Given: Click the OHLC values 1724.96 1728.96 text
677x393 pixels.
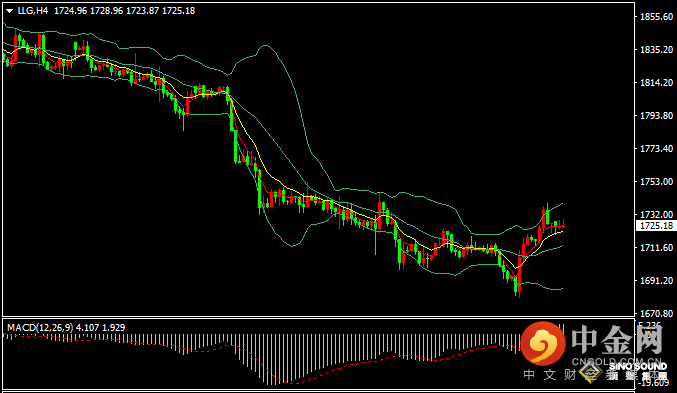Looking at the screenshot, I should (x=89, y=11).
